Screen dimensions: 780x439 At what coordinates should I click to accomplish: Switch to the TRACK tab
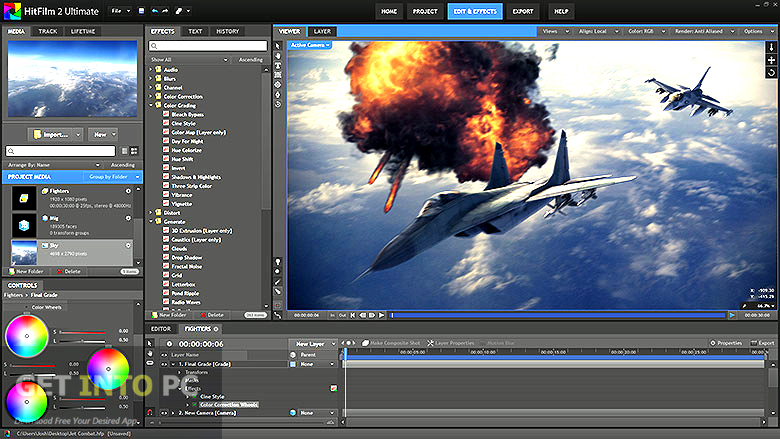click(x=48, y=31)
